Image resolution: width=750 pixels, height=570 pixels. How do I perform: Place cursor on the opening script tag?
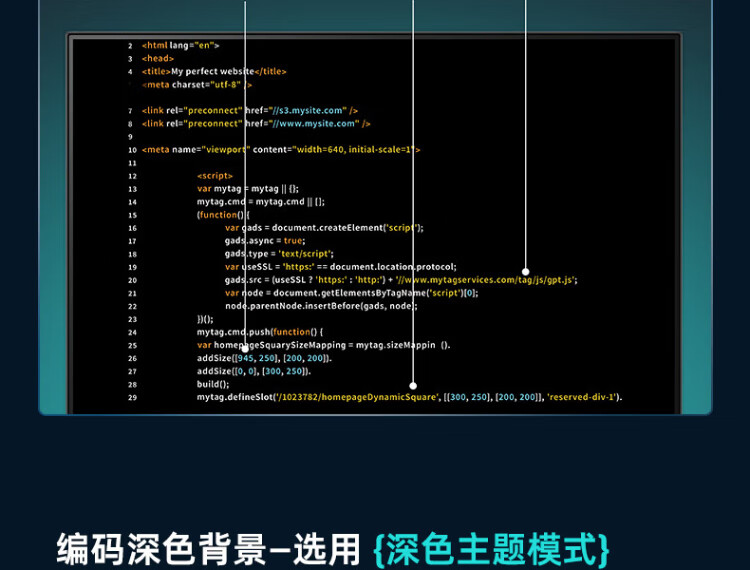215,176
